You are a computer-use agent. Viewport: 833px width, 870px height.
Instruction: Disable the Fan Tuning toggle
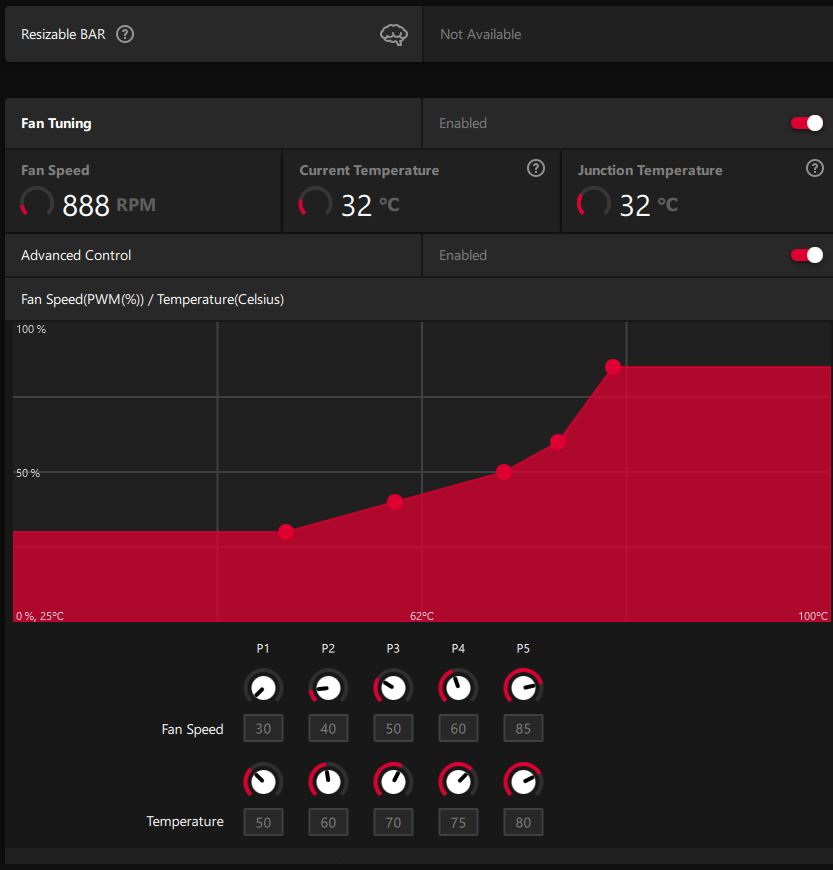807,123
